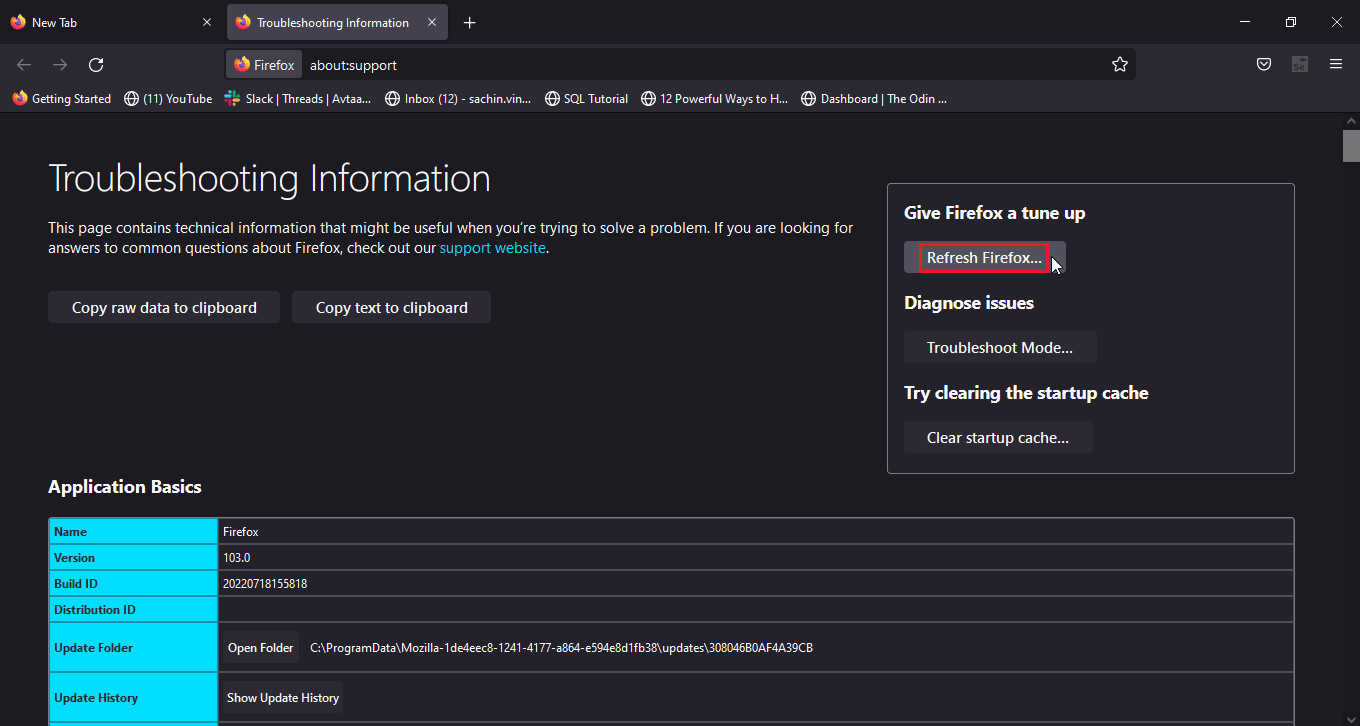Open a new tab with plus icon
This screenshot has height=726, width=1360.
coord(470,23)
